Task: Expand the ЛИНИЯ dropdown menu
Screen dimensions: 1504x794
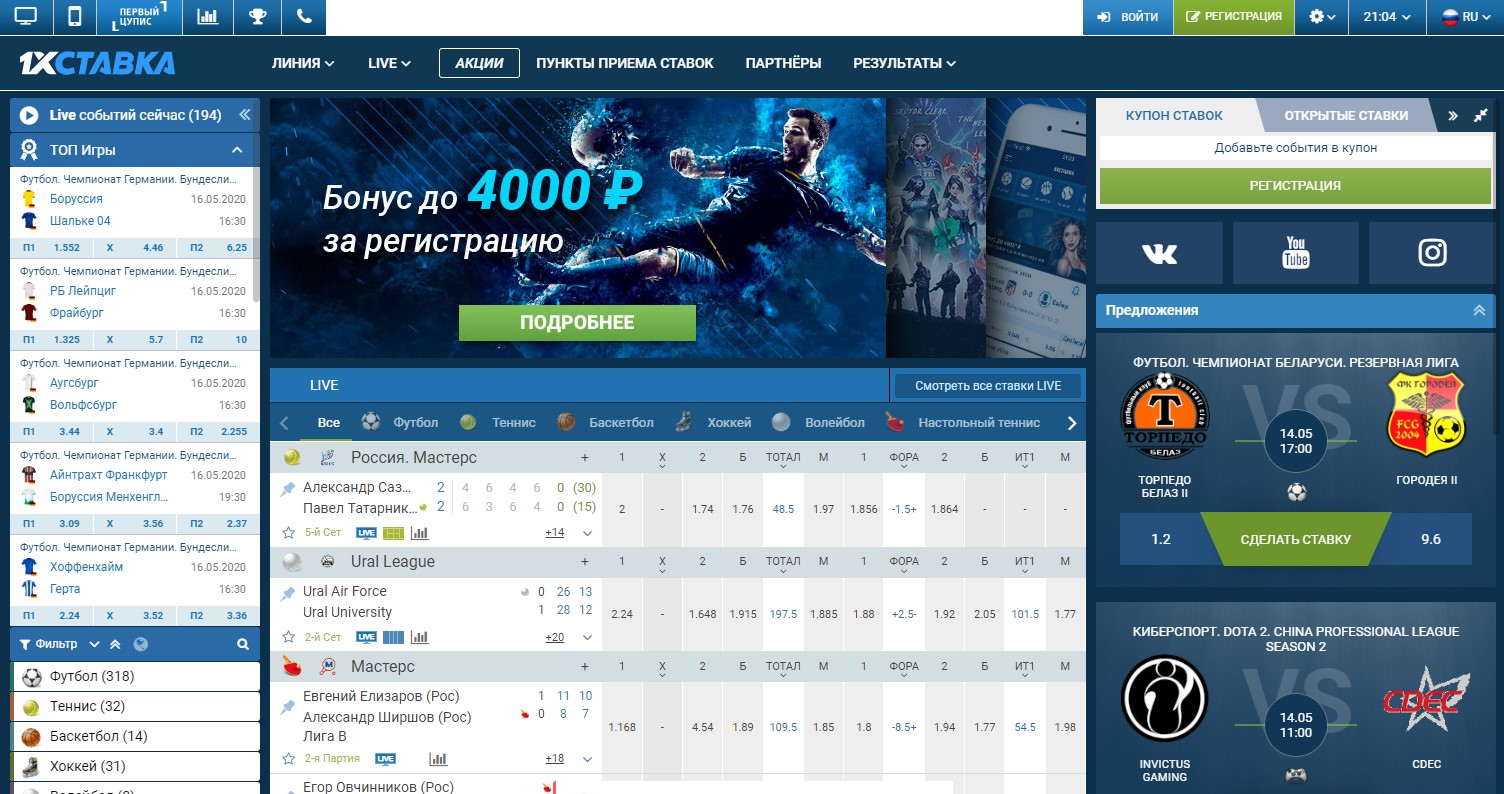Action: (x=302, y=63)
